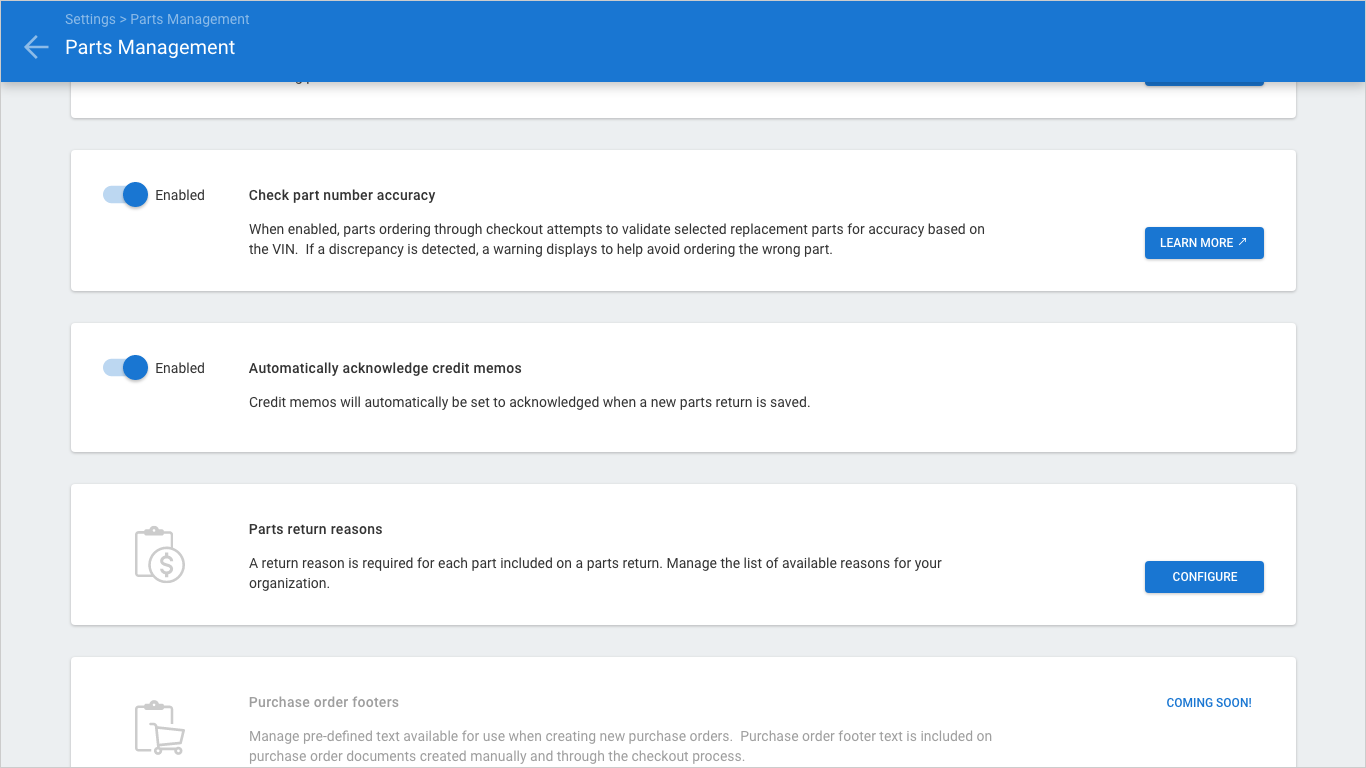Click Automatically acknowledge credit memos heading
The image size is (1366, 768).
tap(385, 368)
